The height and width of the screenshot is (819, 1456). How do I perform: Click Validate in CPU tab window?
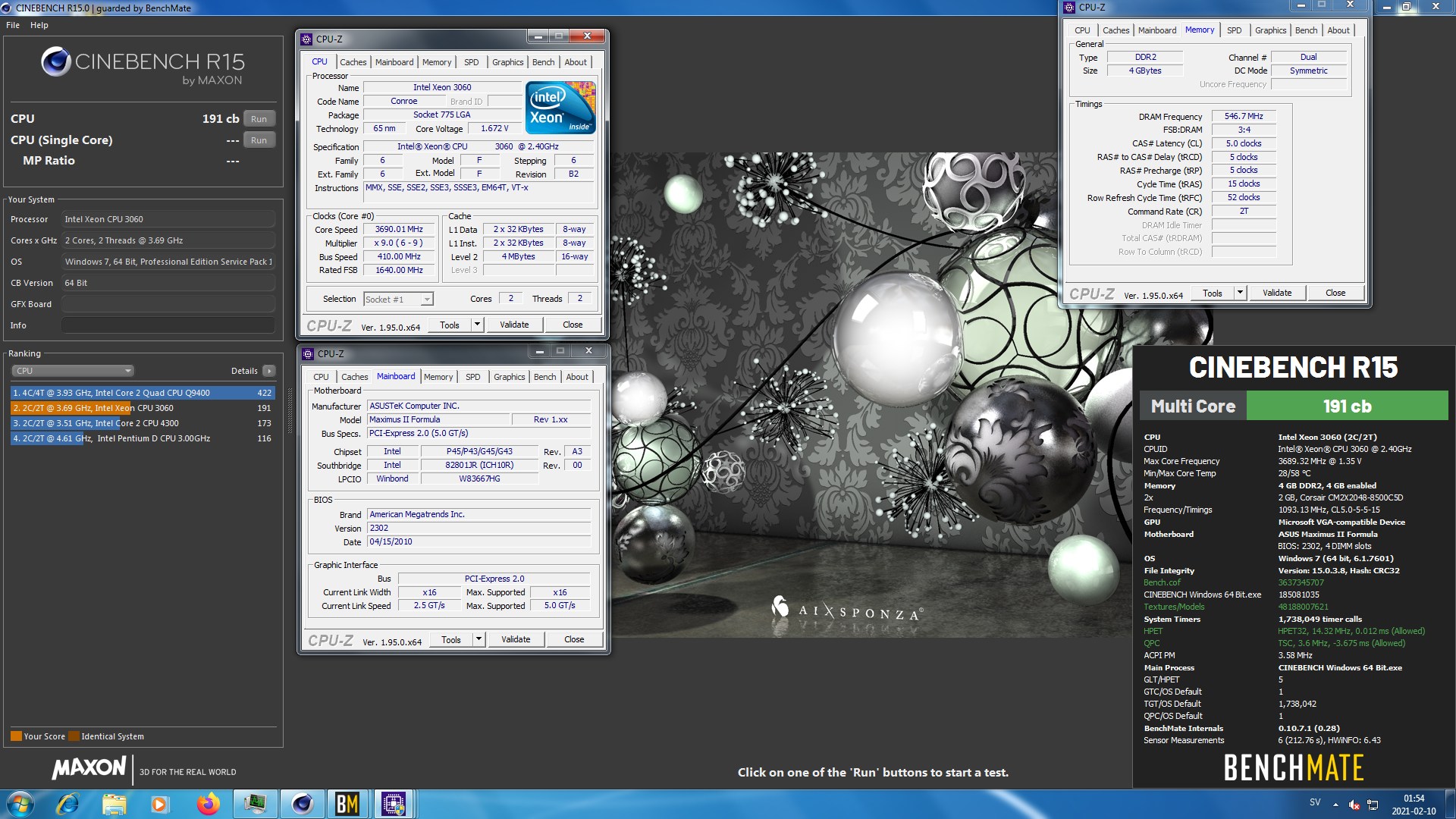click(x=514, y=325)
